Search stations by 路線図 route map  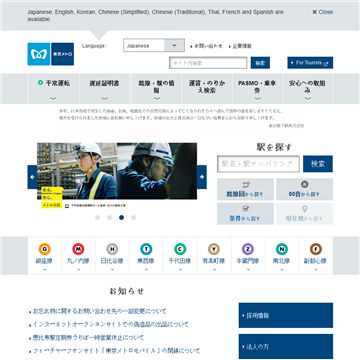pos(245,189)
